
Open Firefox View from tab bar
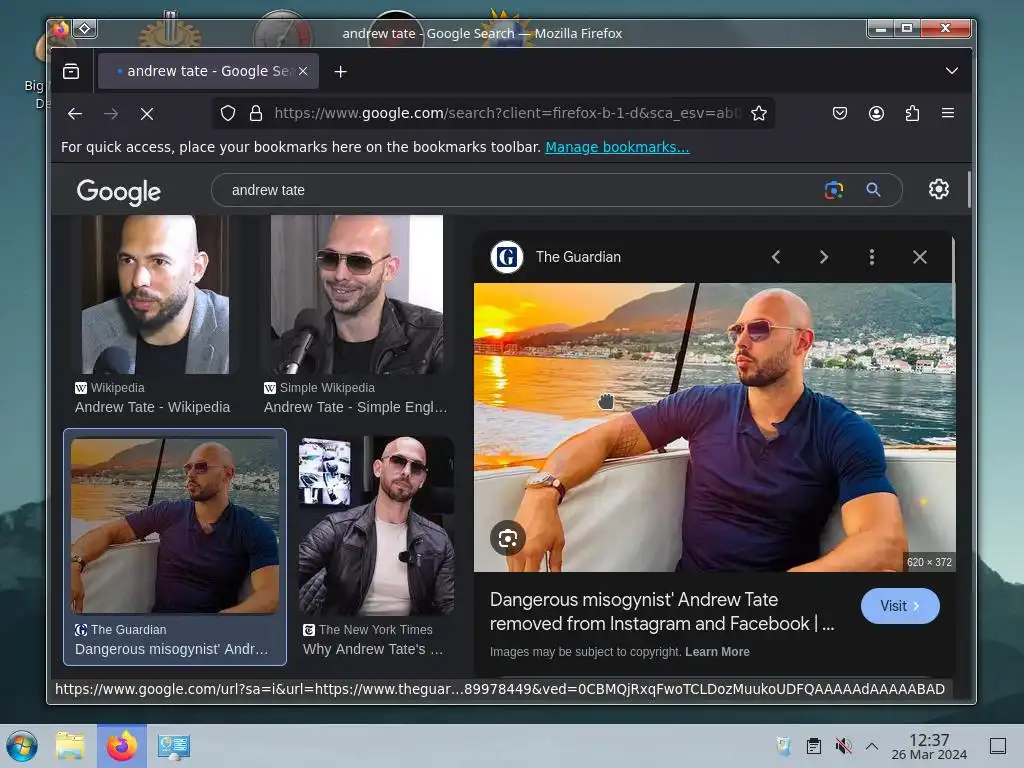pyautogui.click(x=71, y=71)
